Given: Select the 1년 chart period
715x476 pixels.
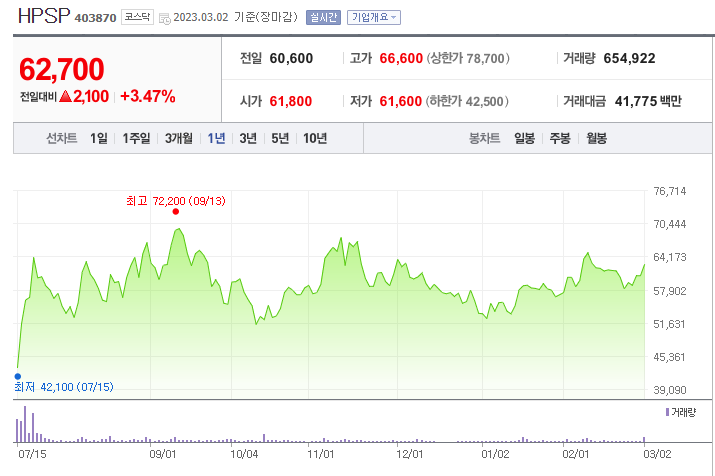Looking at the screenshot, I should (216, 139).
